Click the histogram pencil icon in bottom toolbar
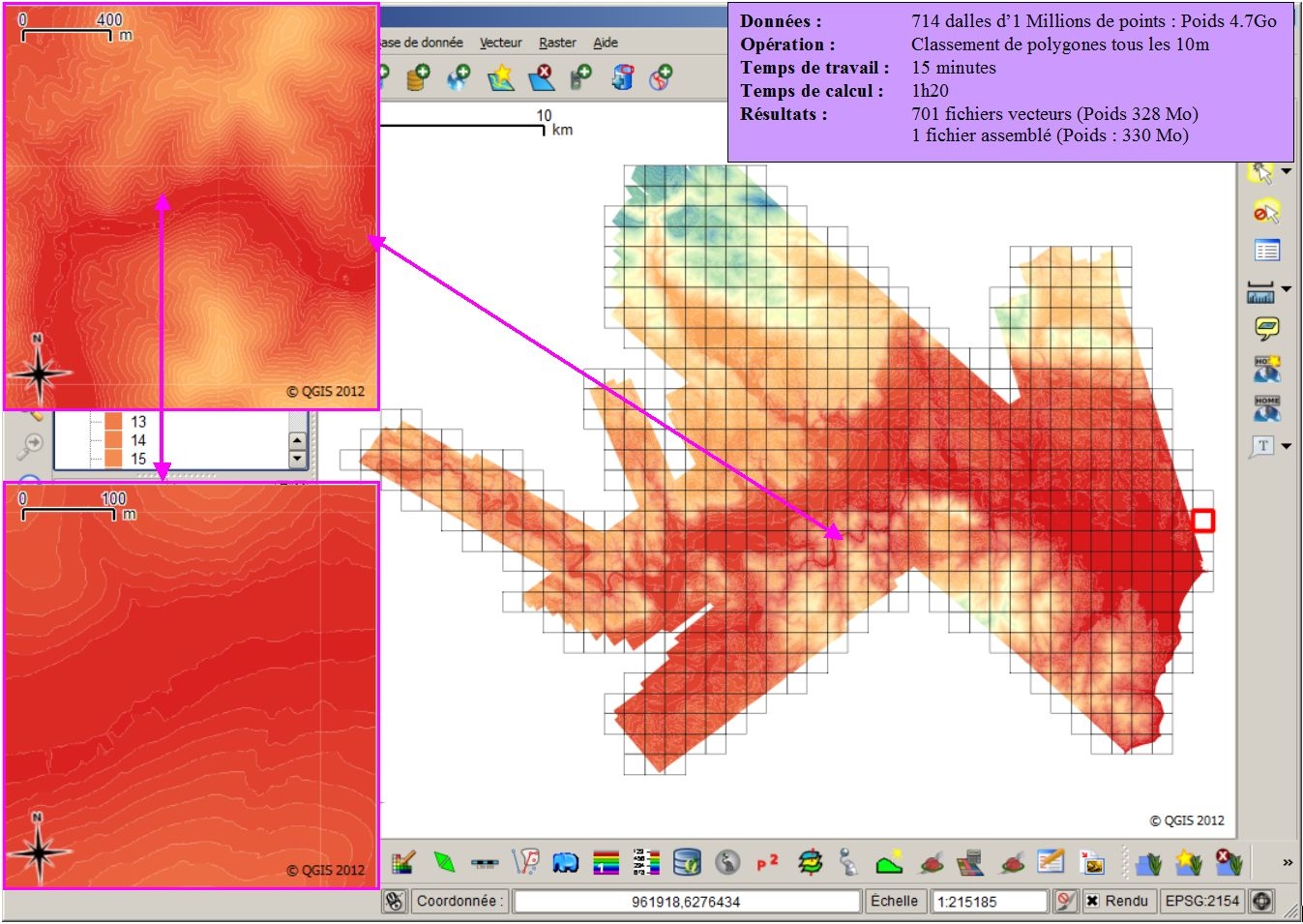Viewport: 1303px width, 924px height. tap(403, 861)
